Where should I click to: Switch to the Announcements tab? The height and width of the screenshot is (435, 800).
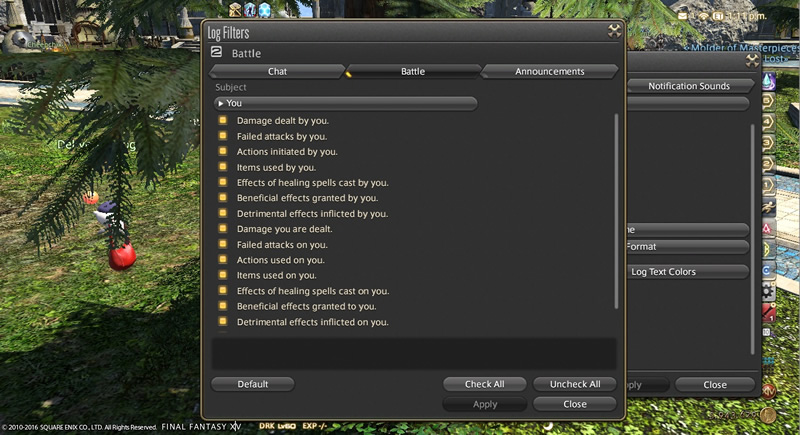click(x=549, y=71)
